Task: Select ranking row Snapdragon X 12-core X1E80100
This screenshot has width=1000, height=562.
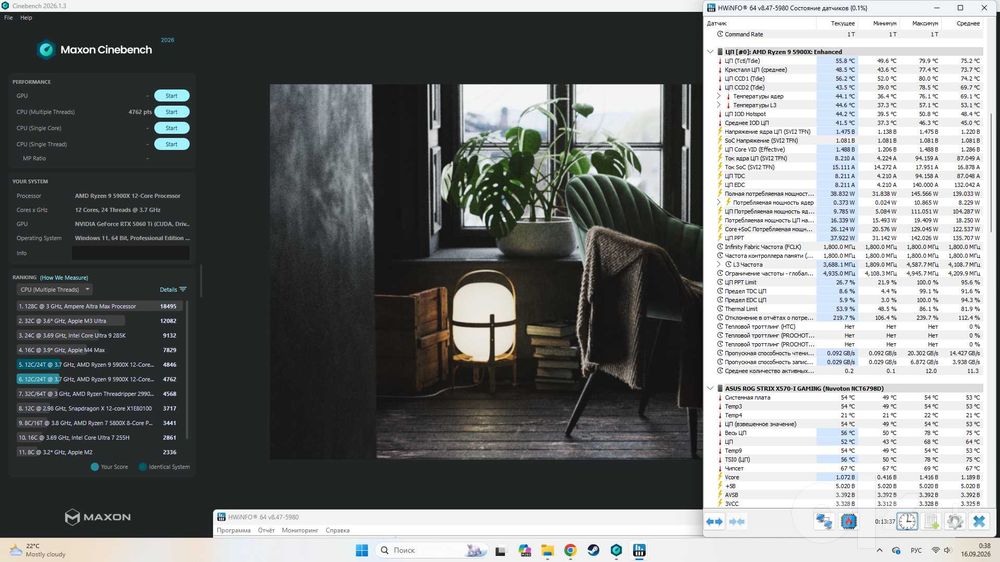Action: (99, 408)
